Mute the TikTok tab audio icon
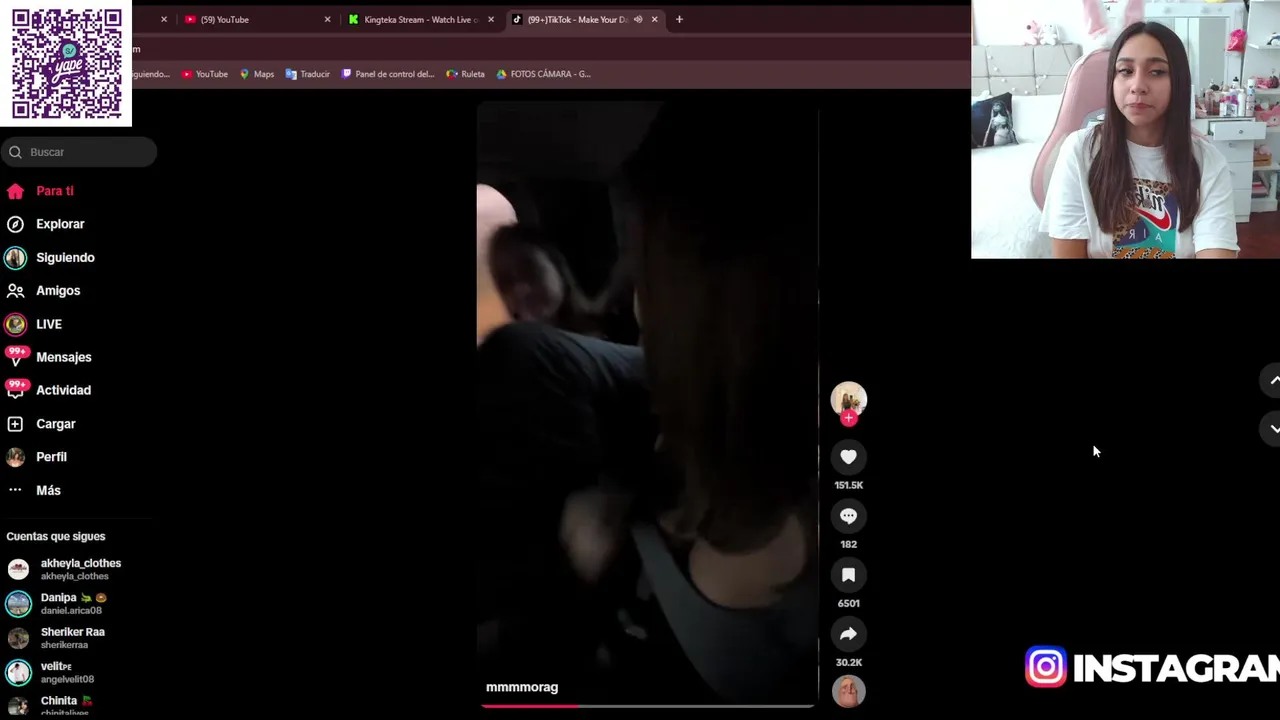1280x720 pixels. 638,19
